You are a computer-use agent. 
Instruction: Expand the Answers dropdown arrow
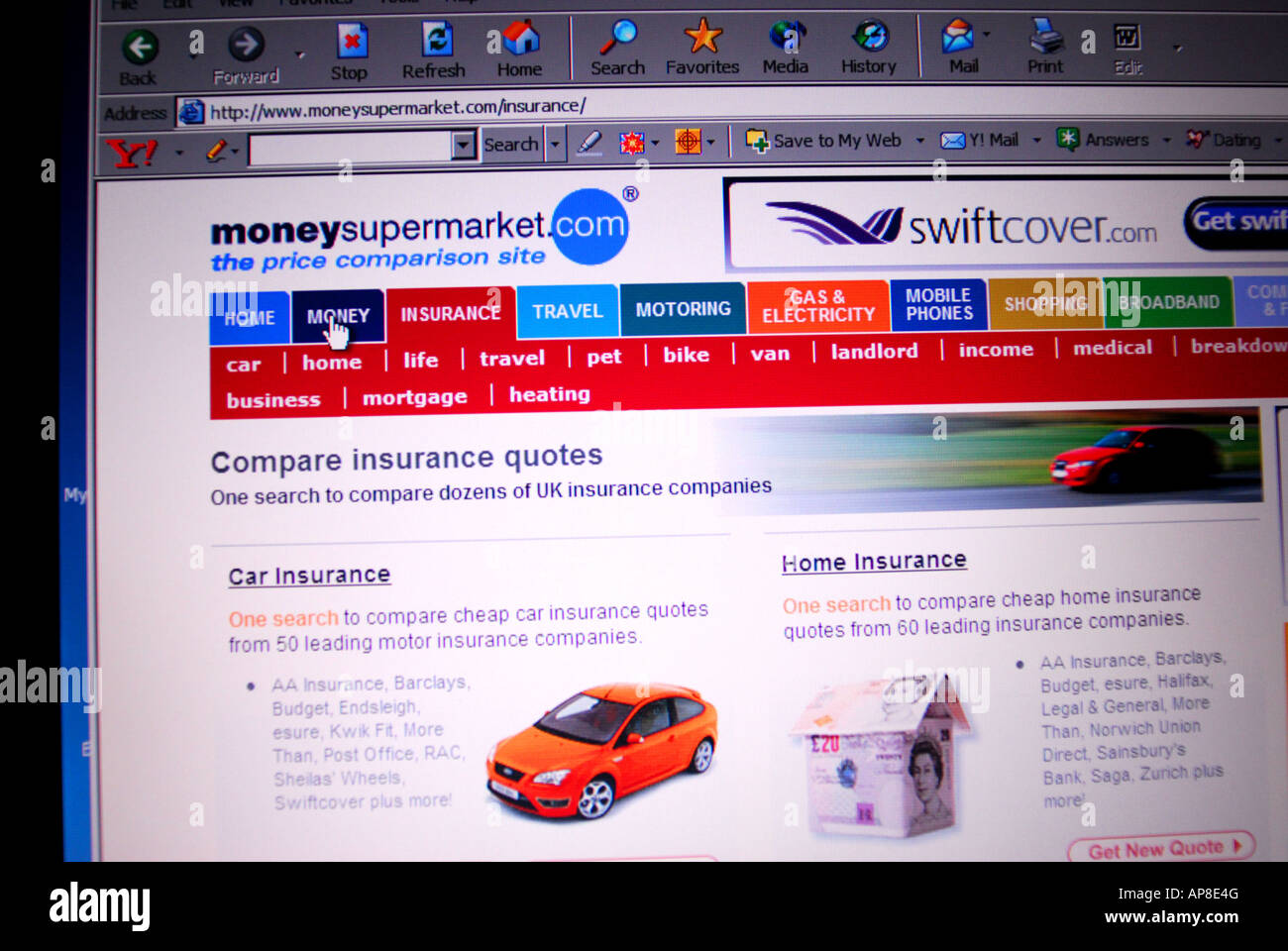[1166, 140]
